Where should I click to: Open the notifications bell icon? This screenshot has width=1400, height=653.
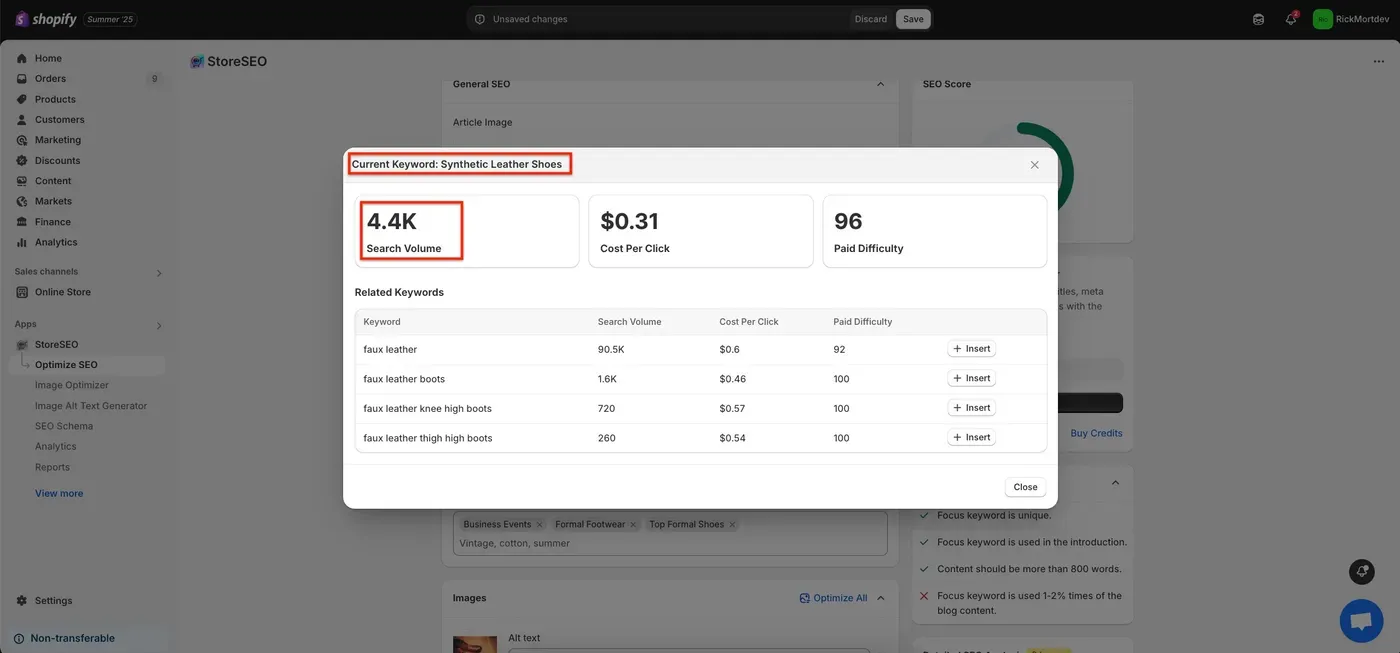pyautogui.click(x=1291, y=19)
